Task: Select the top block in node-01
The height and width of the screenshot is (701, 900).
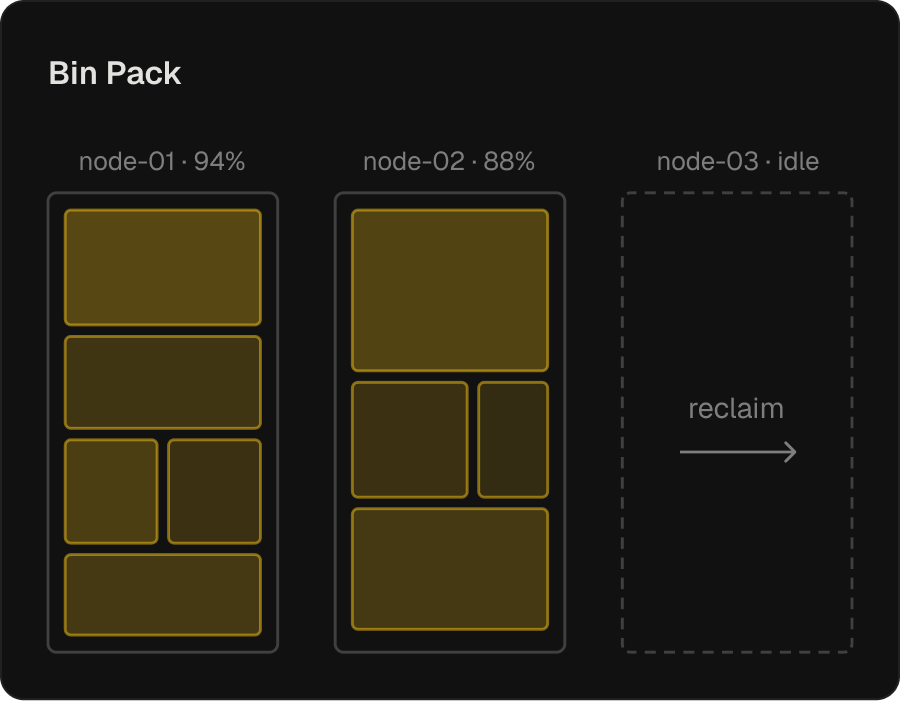Action: [x=163, y=268]
